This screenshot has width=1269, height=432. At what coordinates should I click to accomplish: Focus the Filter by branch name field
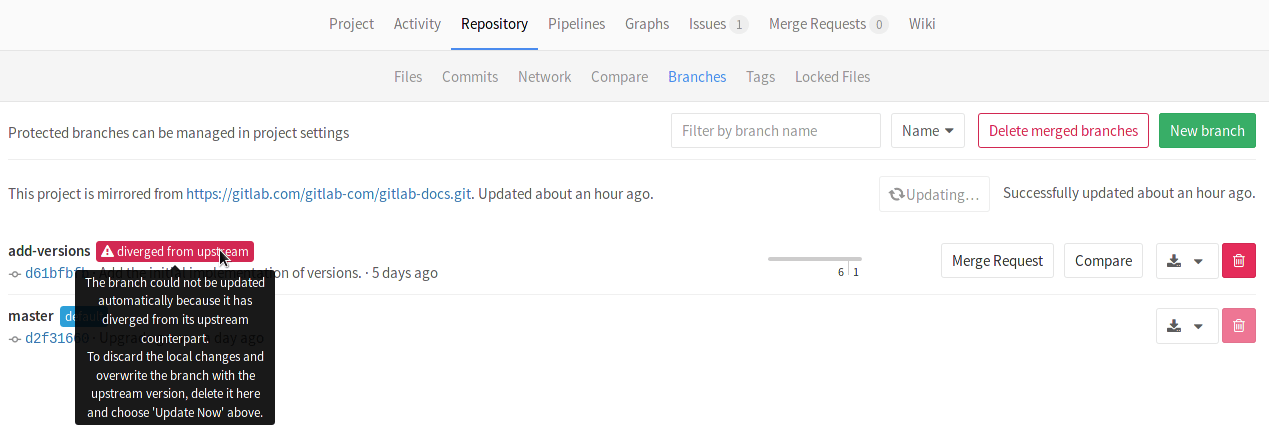(x=775, y=131)
